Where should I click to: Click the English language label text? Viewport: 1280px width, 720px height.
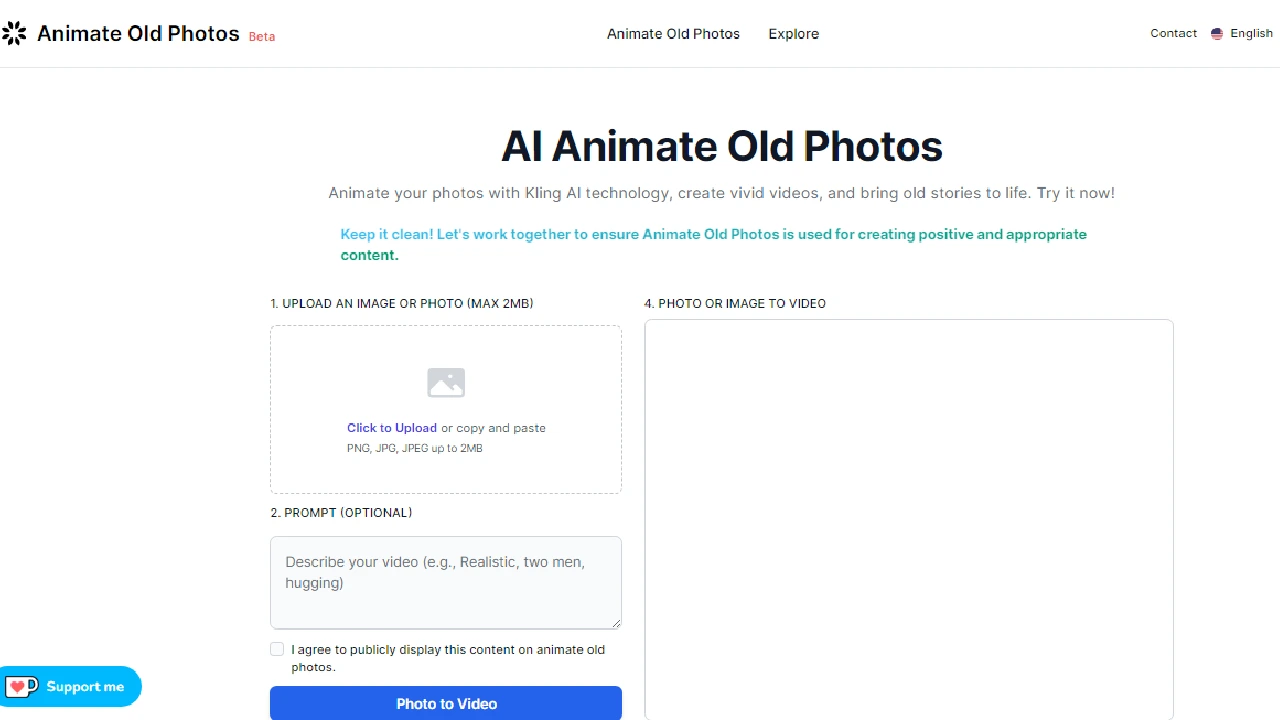1252,33
